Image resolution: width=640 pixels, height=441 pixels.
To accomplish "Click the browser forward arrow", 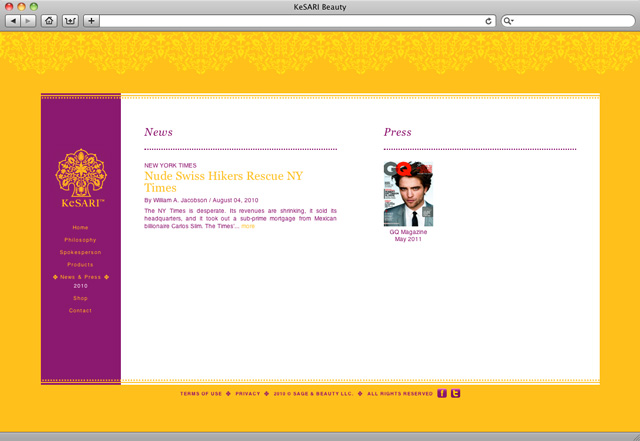I will [x=28, y=21].
